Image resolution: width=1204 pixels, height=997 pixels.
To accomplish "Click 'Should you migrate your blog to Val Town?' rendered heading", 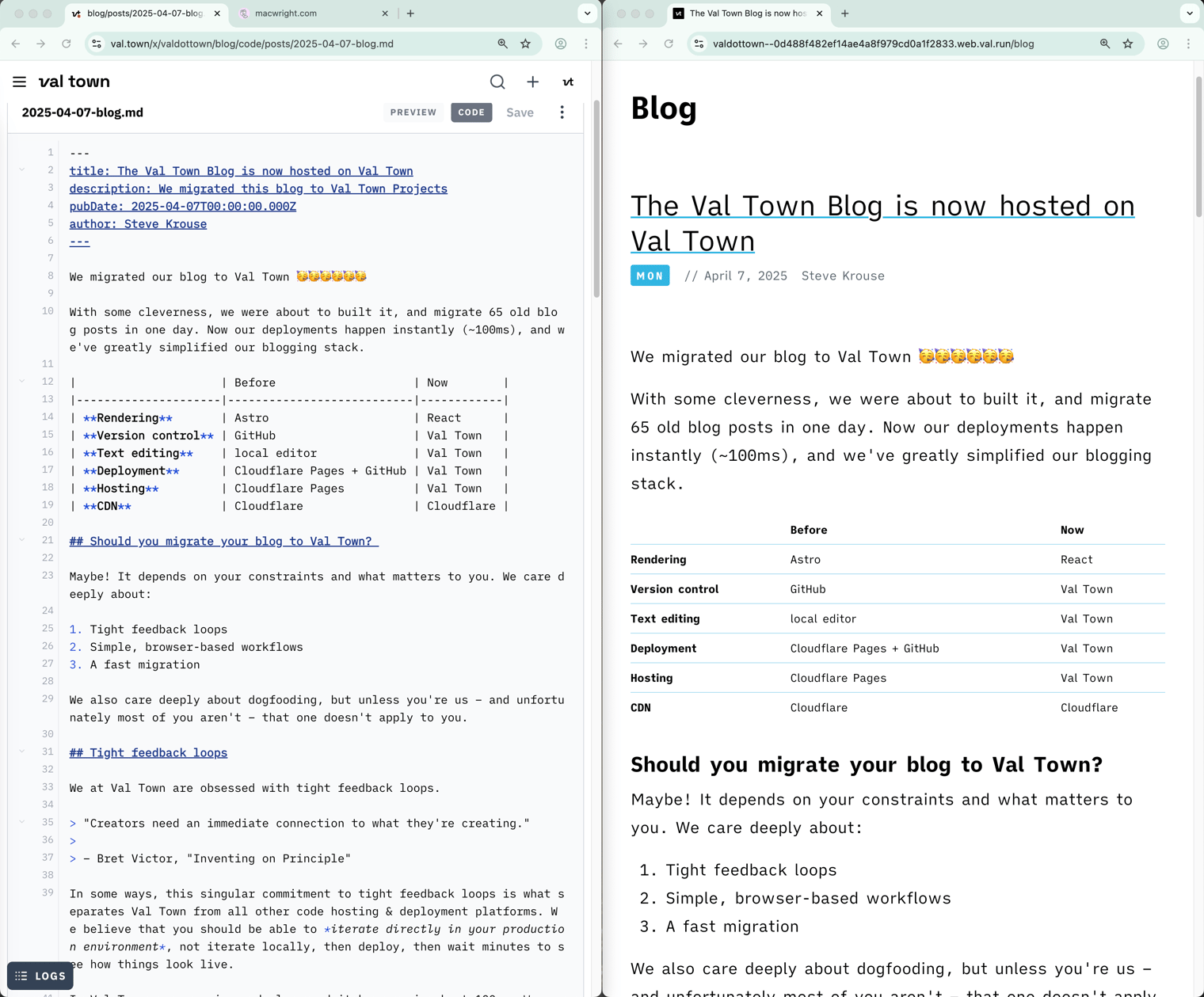I will [867, 764].
